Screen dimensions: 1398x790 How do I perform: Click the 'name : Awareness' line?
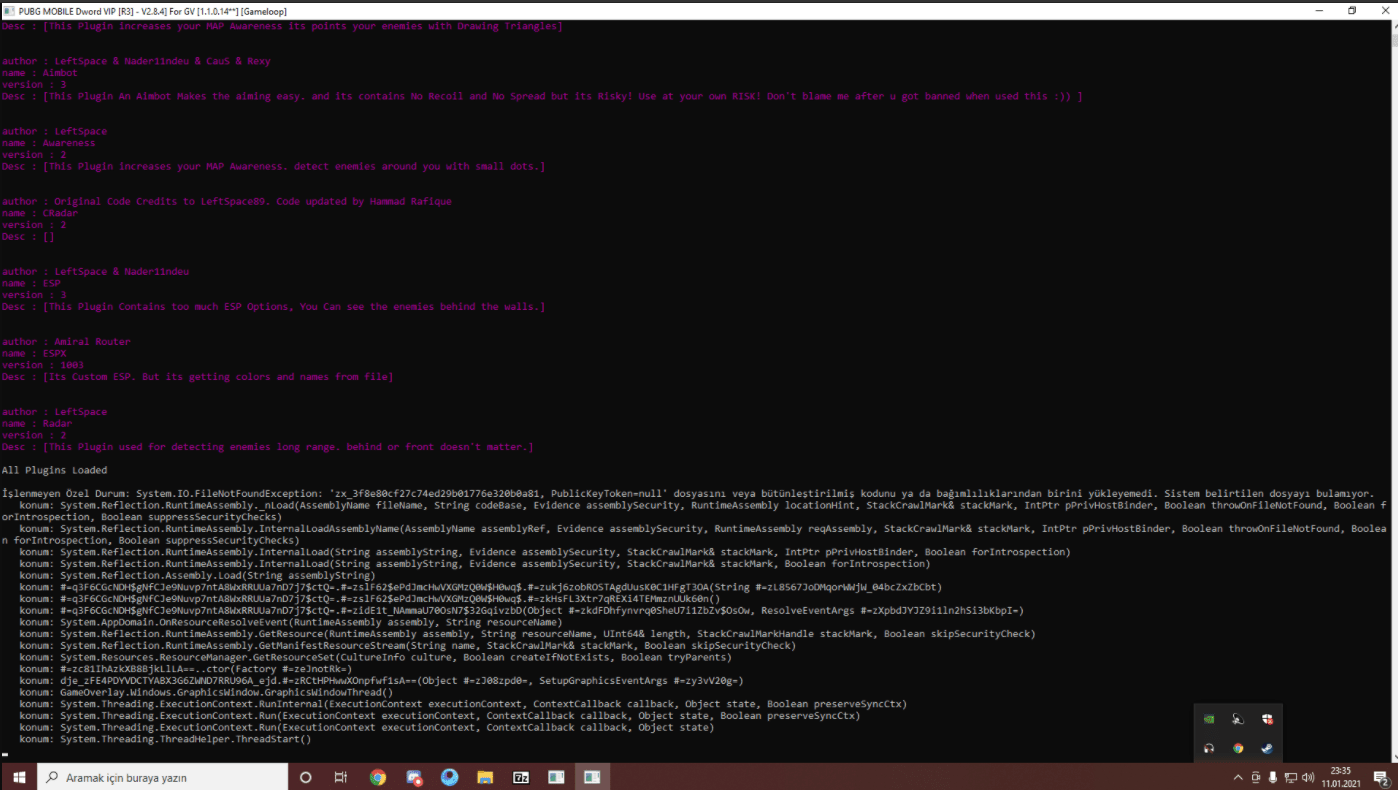[x=48, y=143]
